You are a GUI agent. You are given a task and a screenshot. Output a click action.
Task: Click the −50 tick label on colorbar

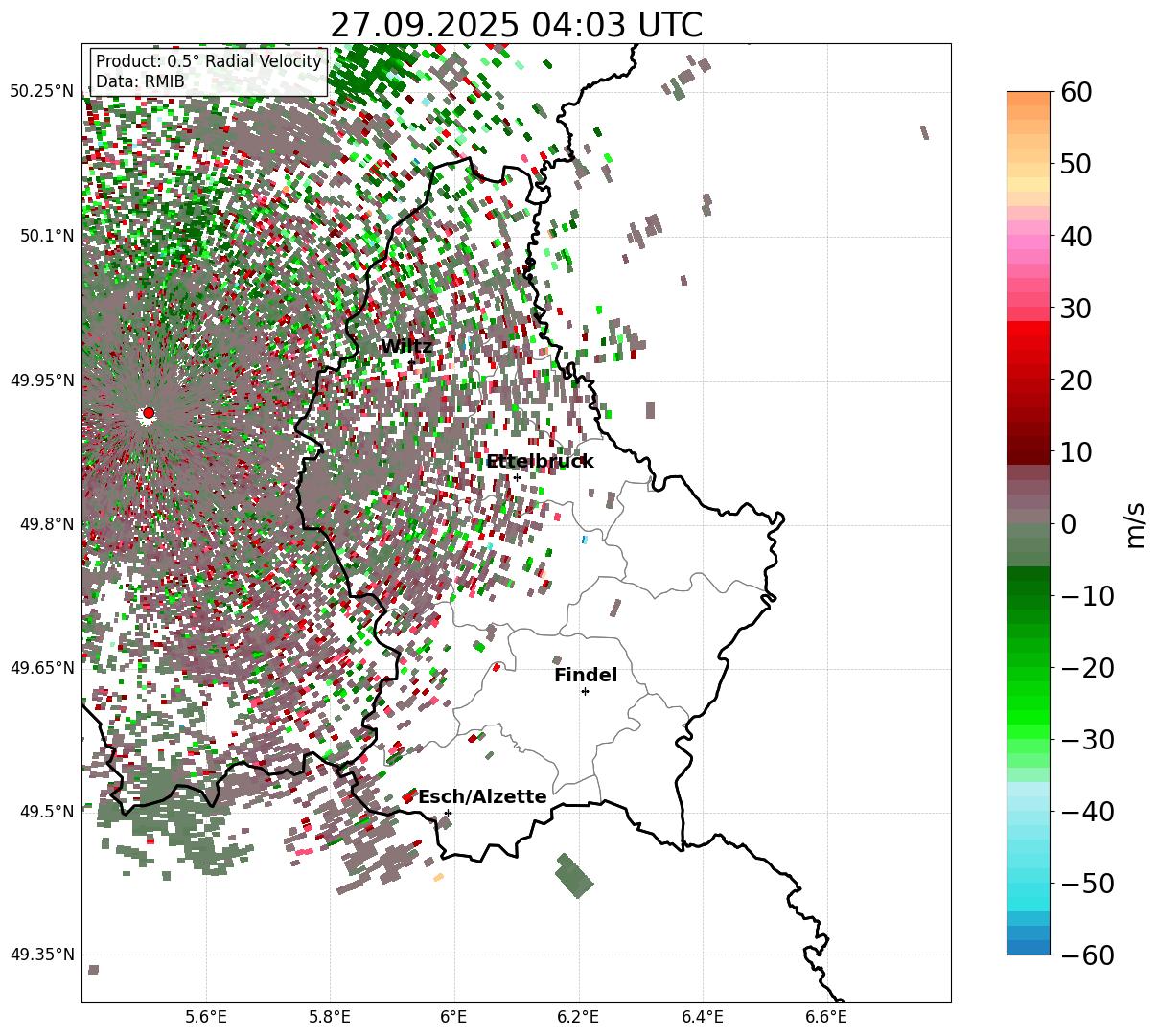coord(1087,883)
